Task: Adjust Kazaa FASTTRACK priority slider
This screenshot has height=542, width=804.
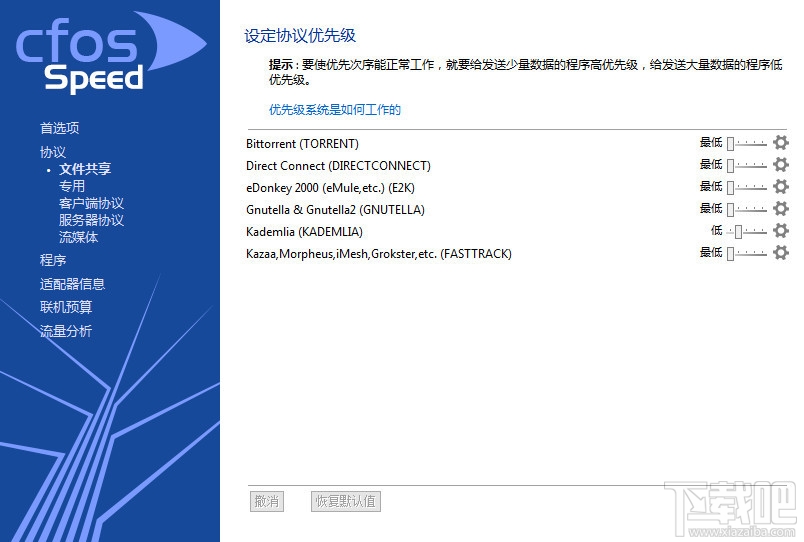Action: click(x=747, y=254)
